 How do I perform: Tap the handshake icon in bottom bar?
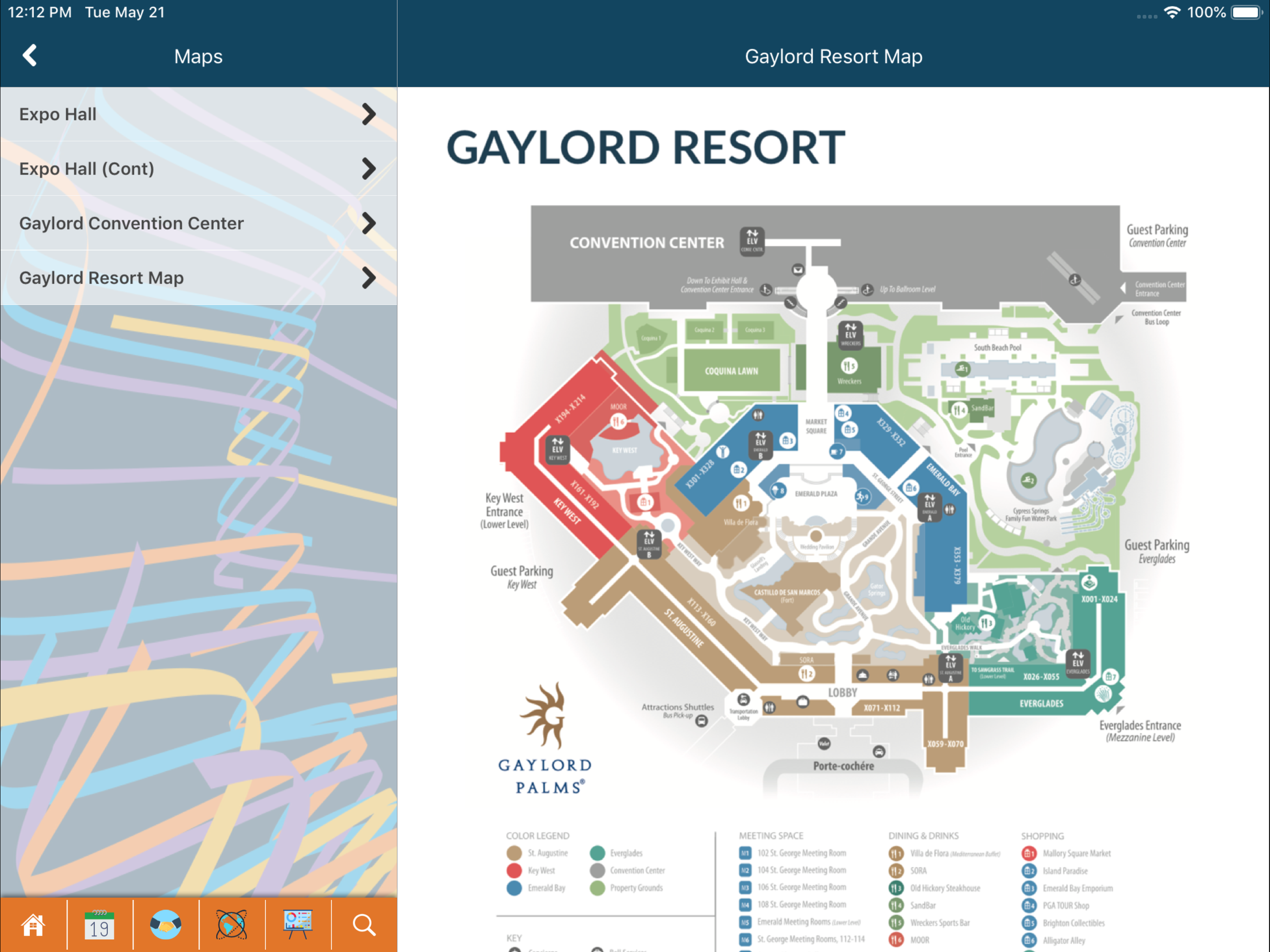(x=165, y=925)
